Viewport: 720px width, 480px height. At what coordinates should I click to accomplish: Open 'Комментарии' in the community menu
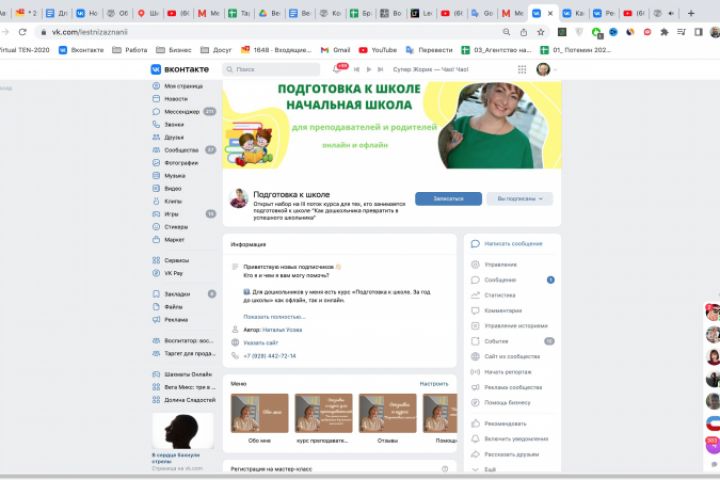[496, 311]
